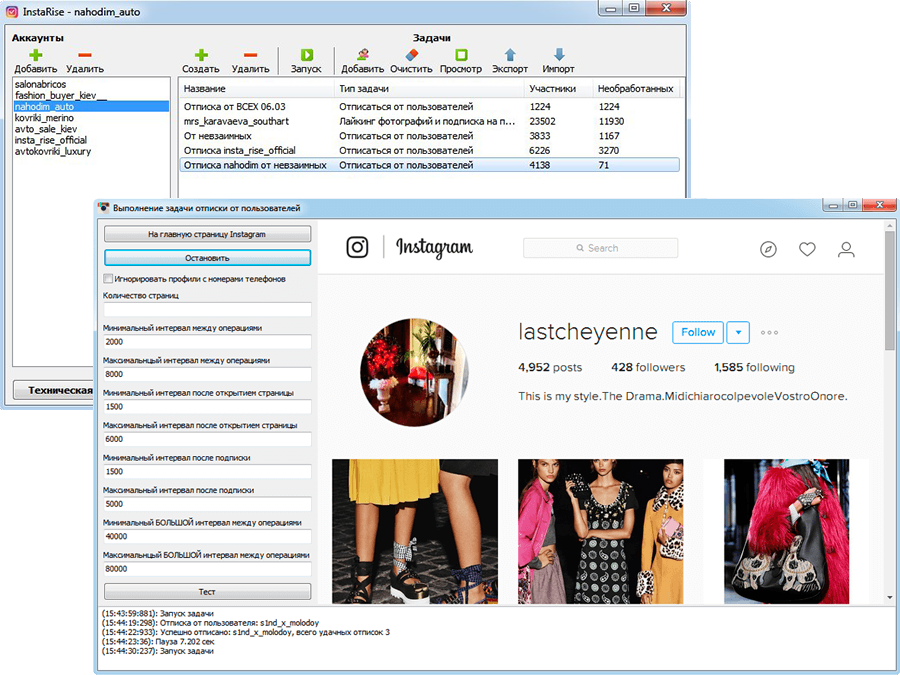Select the kovriki_merino account

pyautogui.click(x=44, y=118)
